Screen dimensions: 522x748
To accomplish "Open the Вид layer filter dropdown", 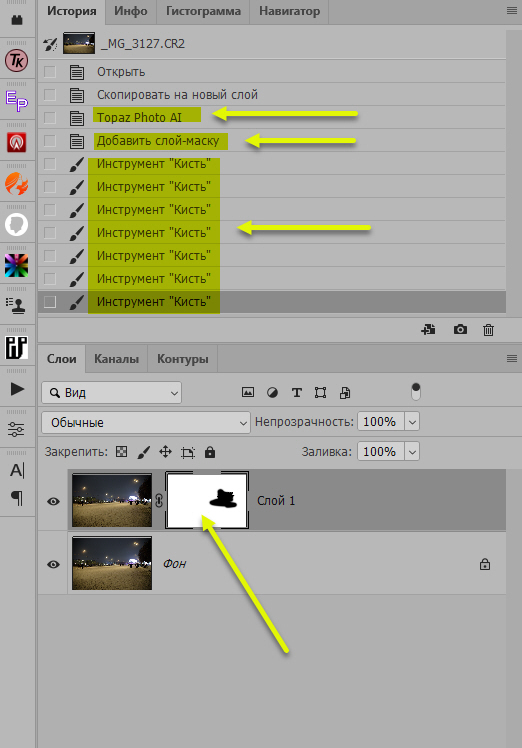I will [111, 393].
